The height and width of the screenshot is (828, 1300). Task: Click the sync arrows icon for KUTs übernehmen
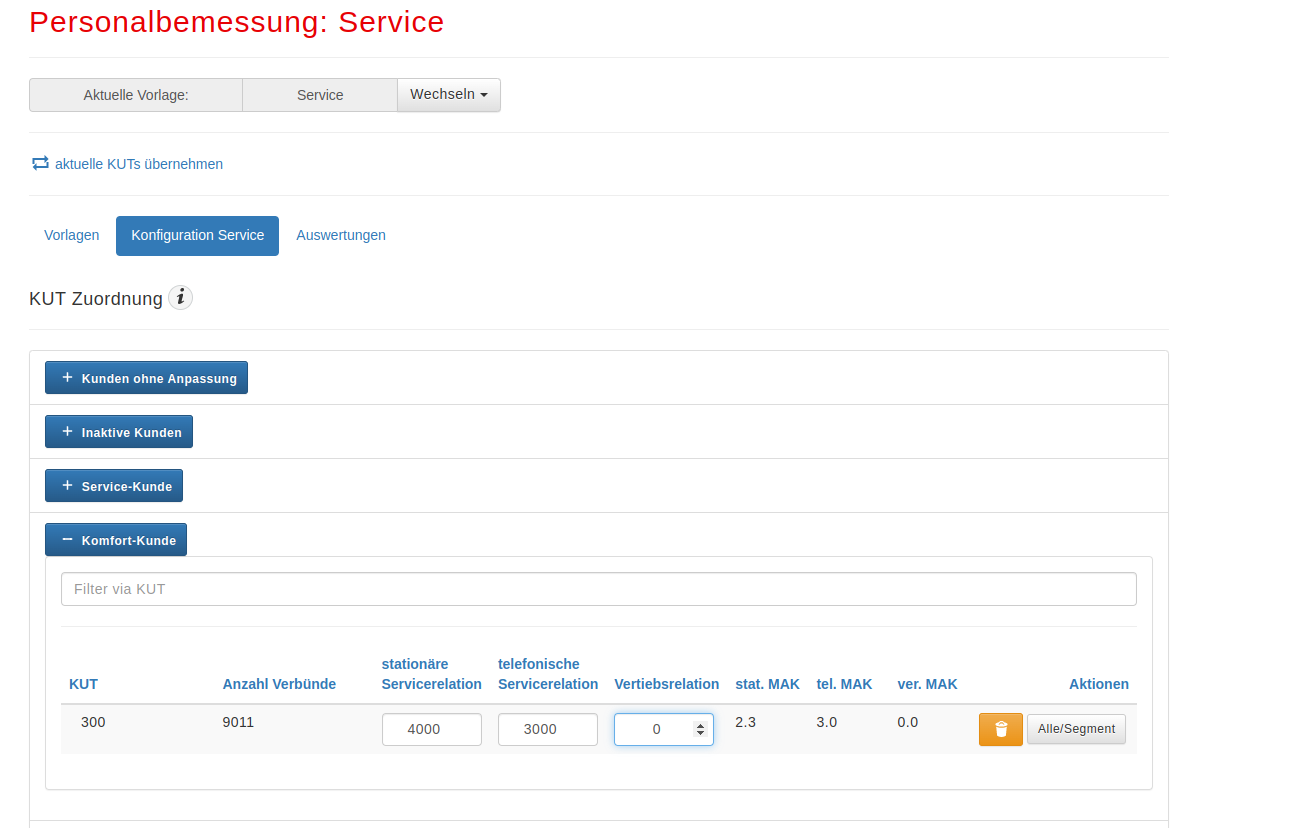coord(40,163)
